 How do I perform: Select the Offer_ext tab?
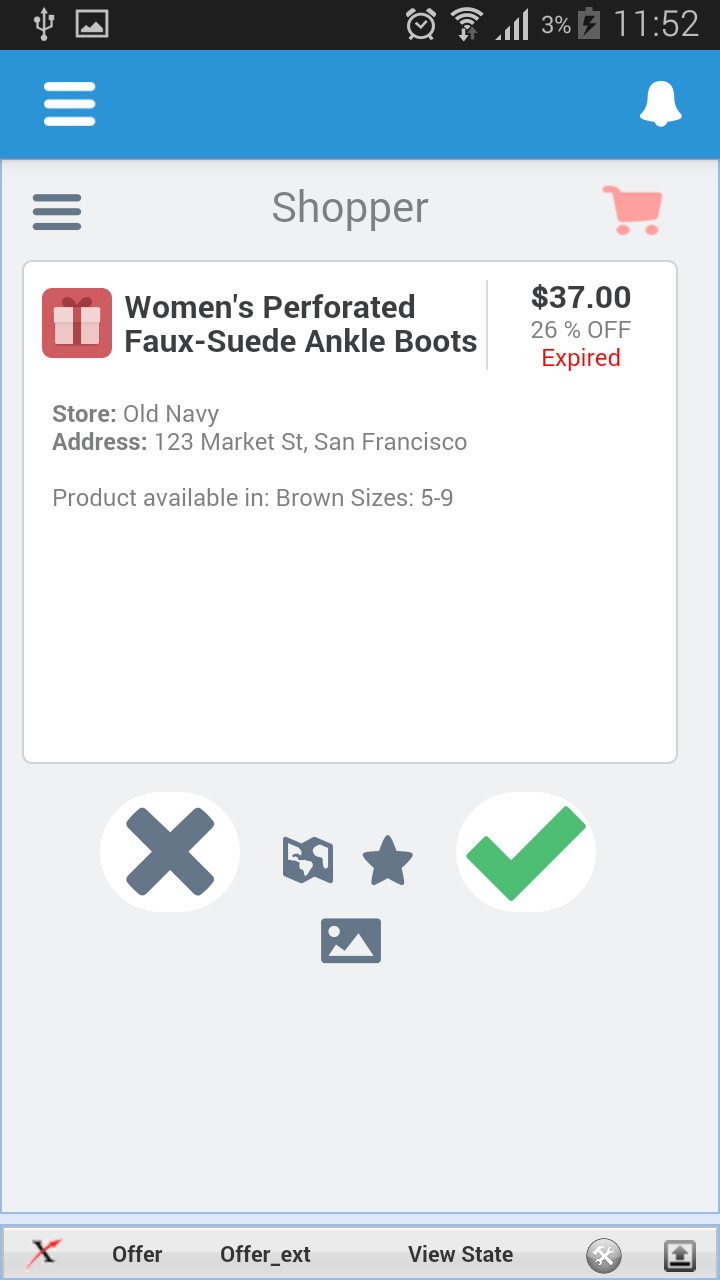point(265,1254)
